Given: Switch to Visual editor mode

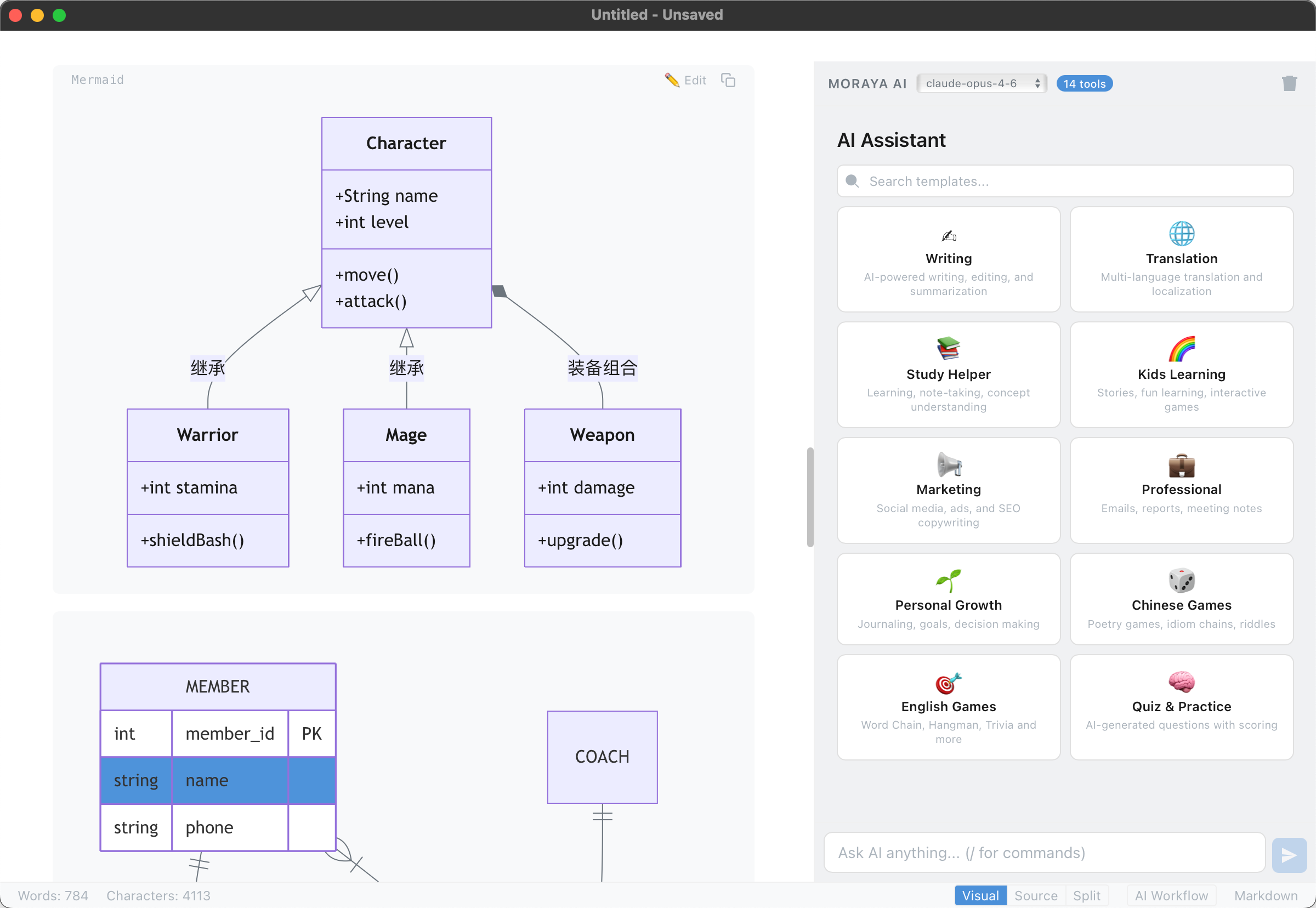Looking at the screenshot, I should point(980,895).
